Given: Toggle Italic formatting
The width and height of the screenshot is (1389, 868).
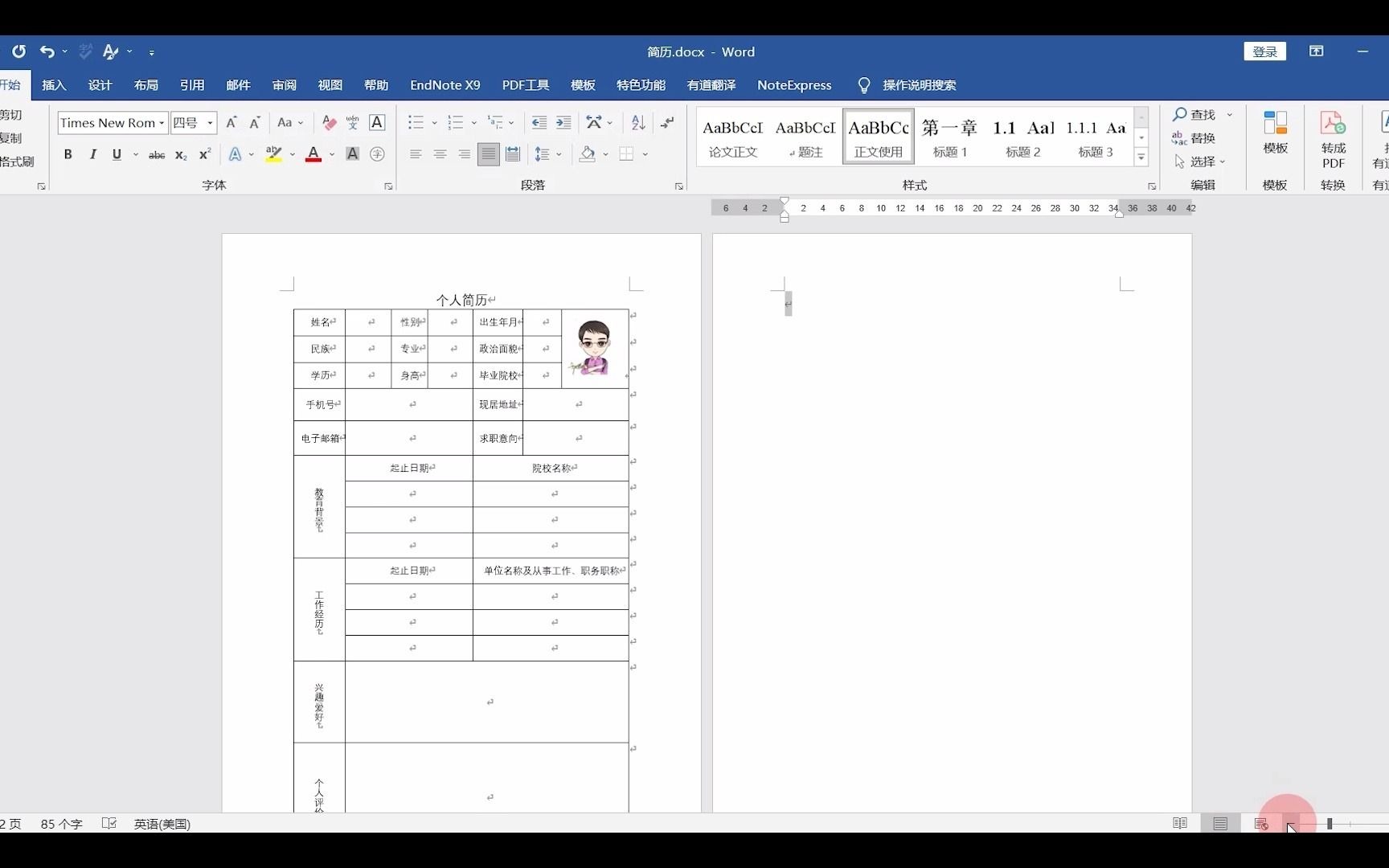Looking at the screenshot, I should click(92, 154).
